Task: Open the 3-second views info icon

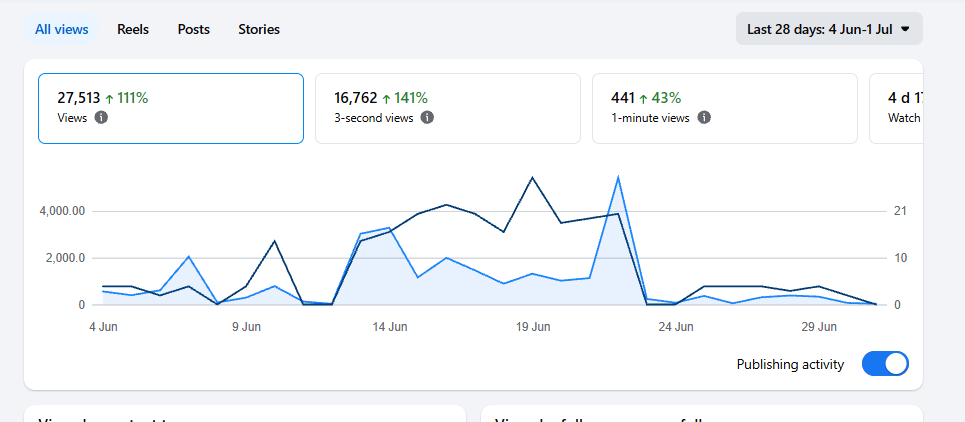Action: (427, 117)
